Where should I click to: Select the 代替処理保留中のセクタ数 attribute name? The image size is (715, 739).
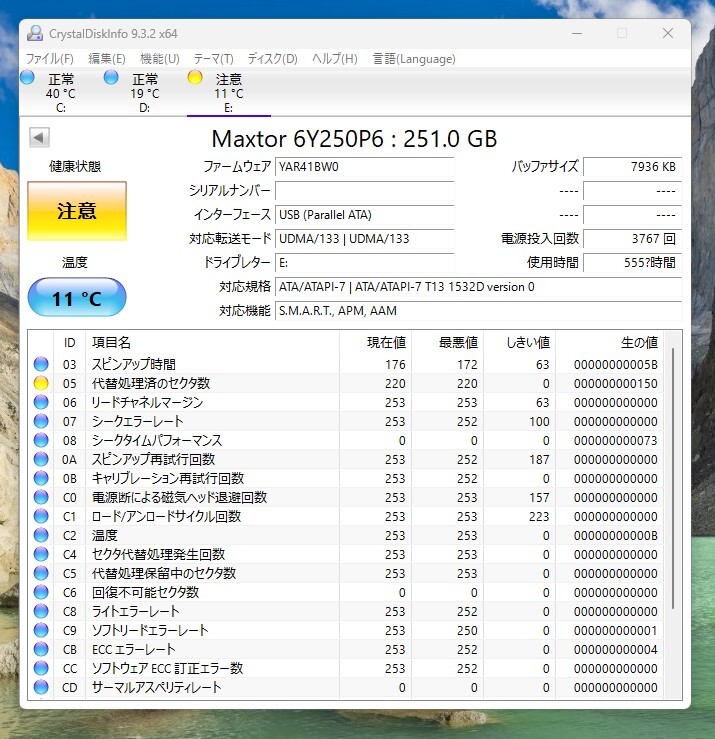pyautogui.click(x=164, y=574)
